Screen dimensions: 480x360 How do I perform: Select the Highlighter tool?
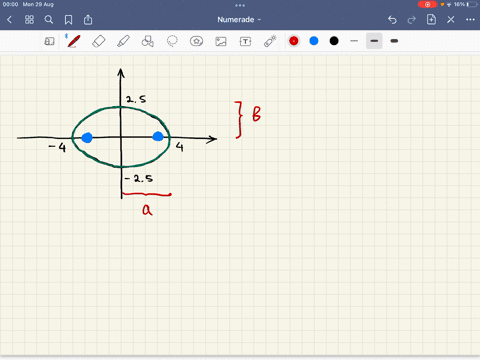[123, 41]
